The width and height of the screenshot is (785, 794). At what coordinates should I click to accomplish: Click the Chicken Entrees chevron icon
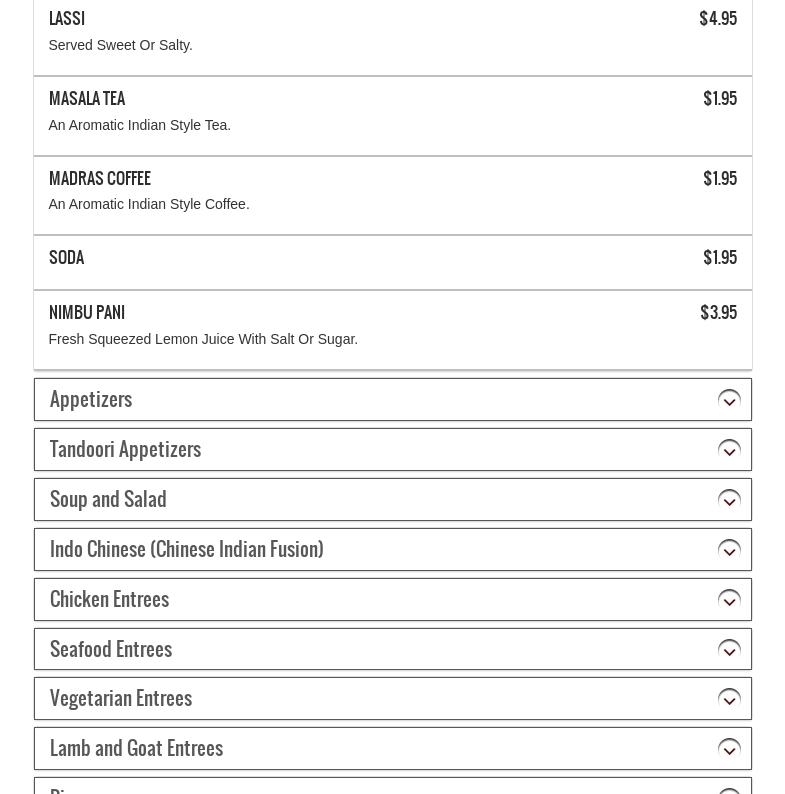tap(729, 600)
